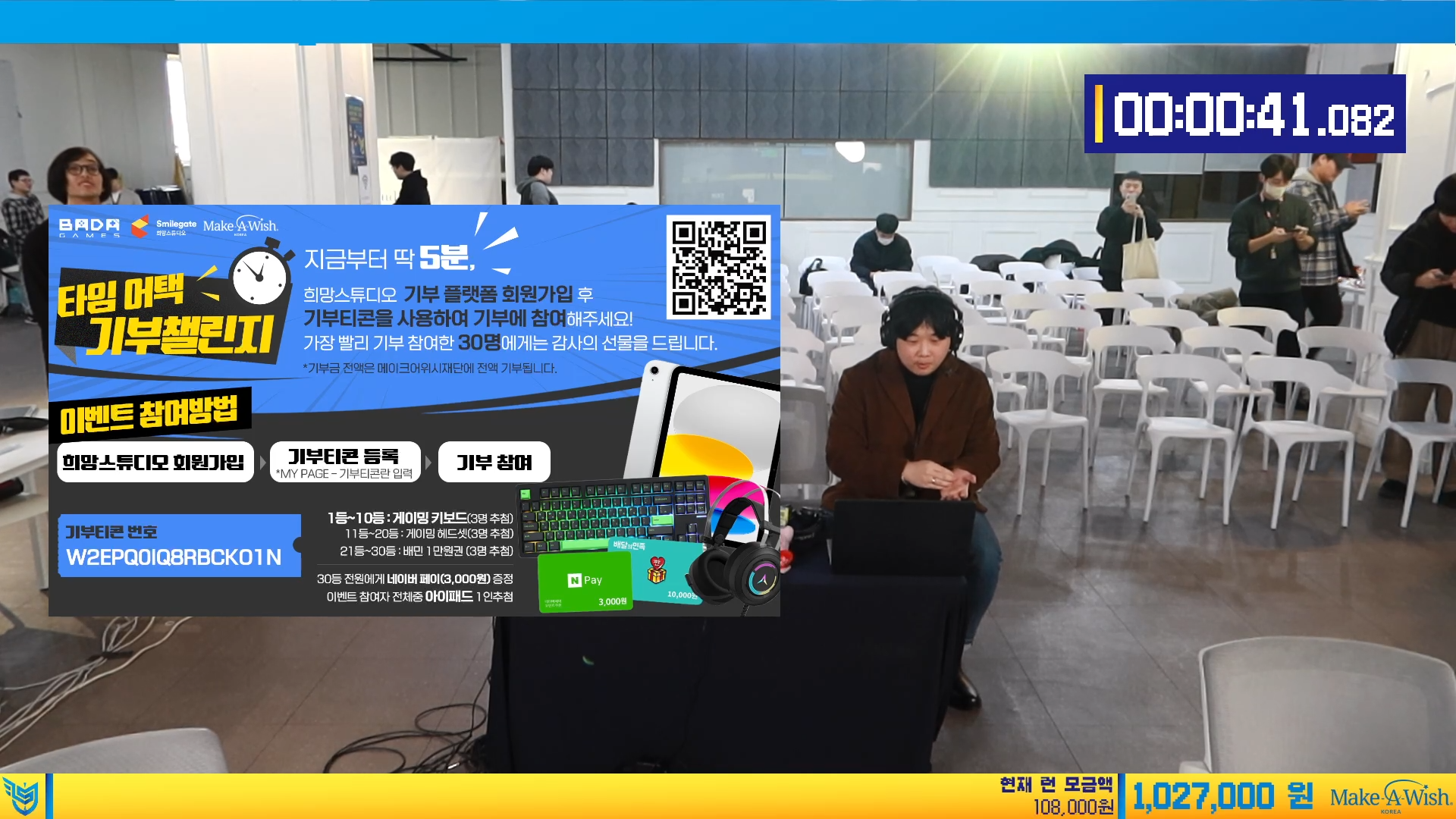Image resolution: width=1456 pixels, height=819 pixels.
Task: Click the Smilegate logo on banner
Action: coord(164,227)
